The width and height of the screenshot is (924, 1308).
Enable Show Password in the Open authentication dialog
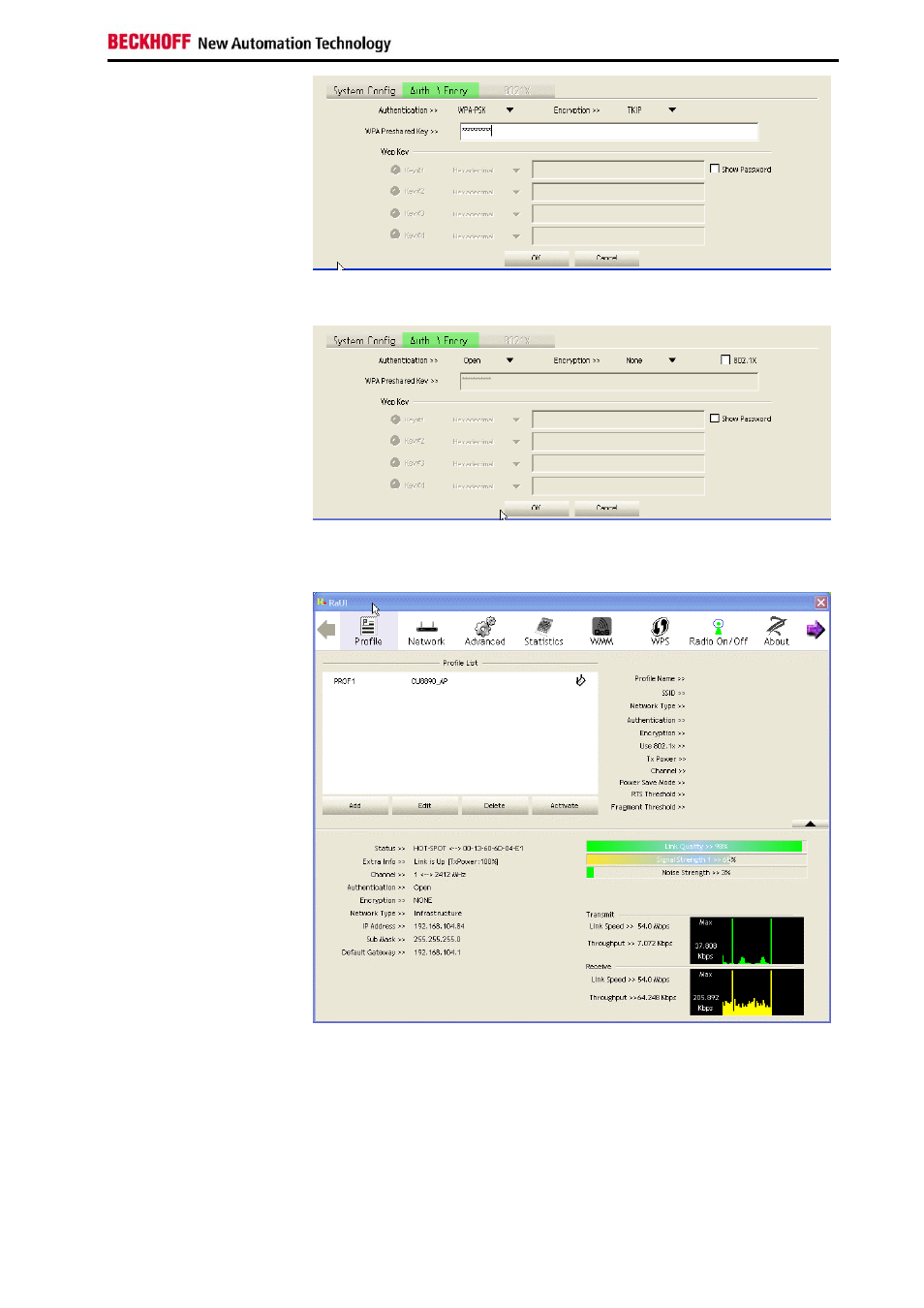pos(715,419)
